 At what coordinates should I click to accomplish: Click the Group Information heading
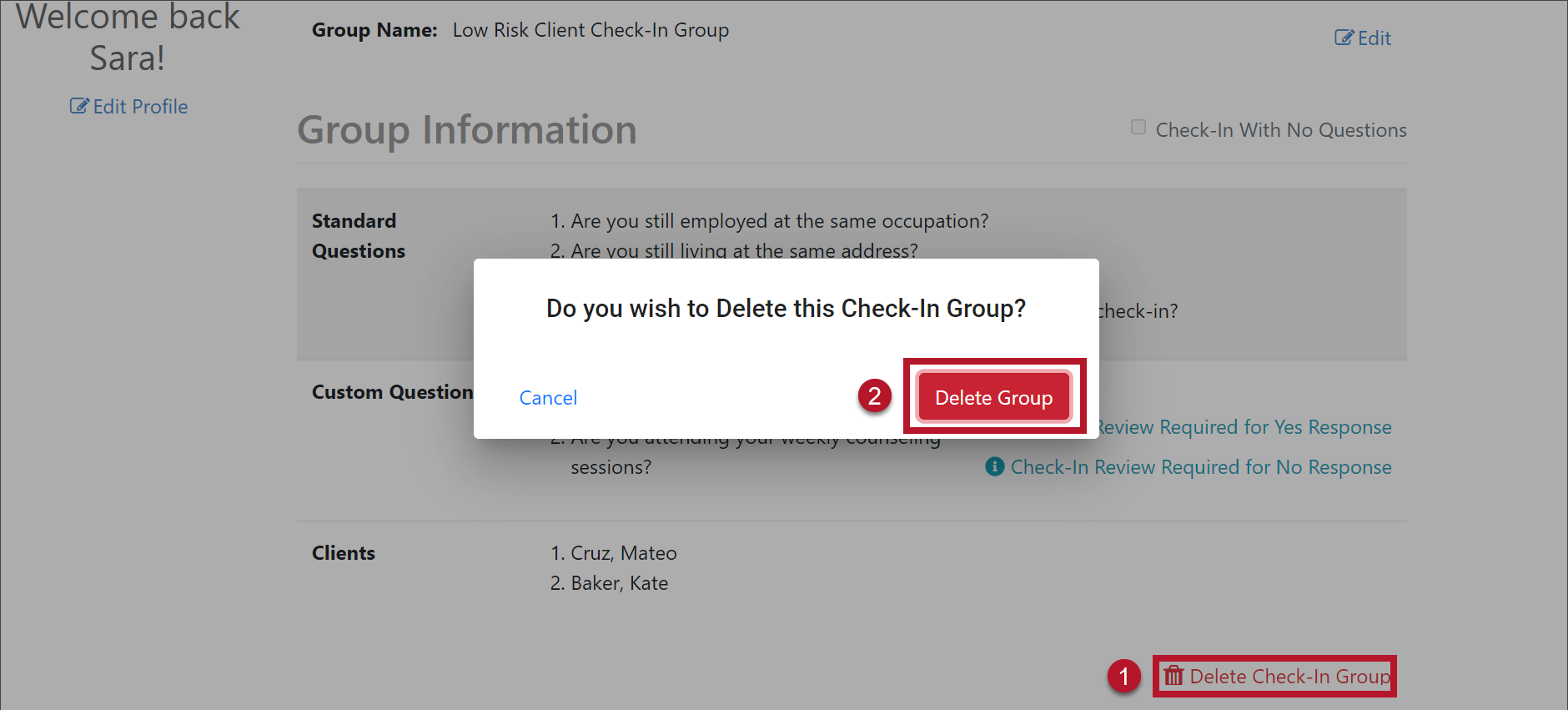pyautogui.click(x=467, y=130)
